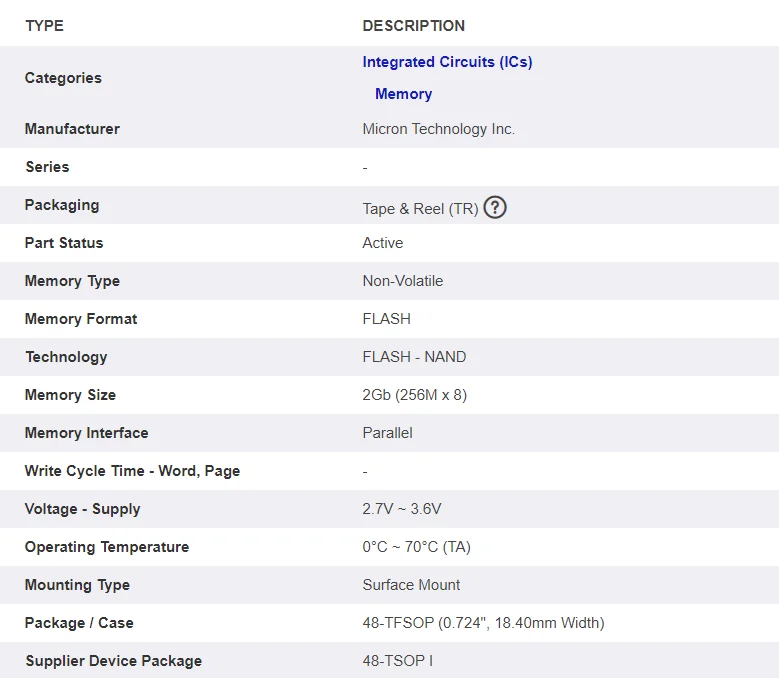Select the Surface Mount mounting type value
Image resolution: width=779 pixels, height=678 pixels.
(x=411, y=585)
